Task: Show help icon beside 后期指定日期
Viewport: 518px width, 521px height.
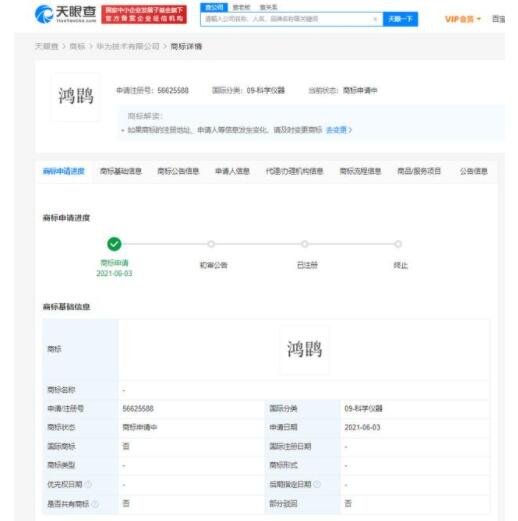Action: (x=317, y=484)
